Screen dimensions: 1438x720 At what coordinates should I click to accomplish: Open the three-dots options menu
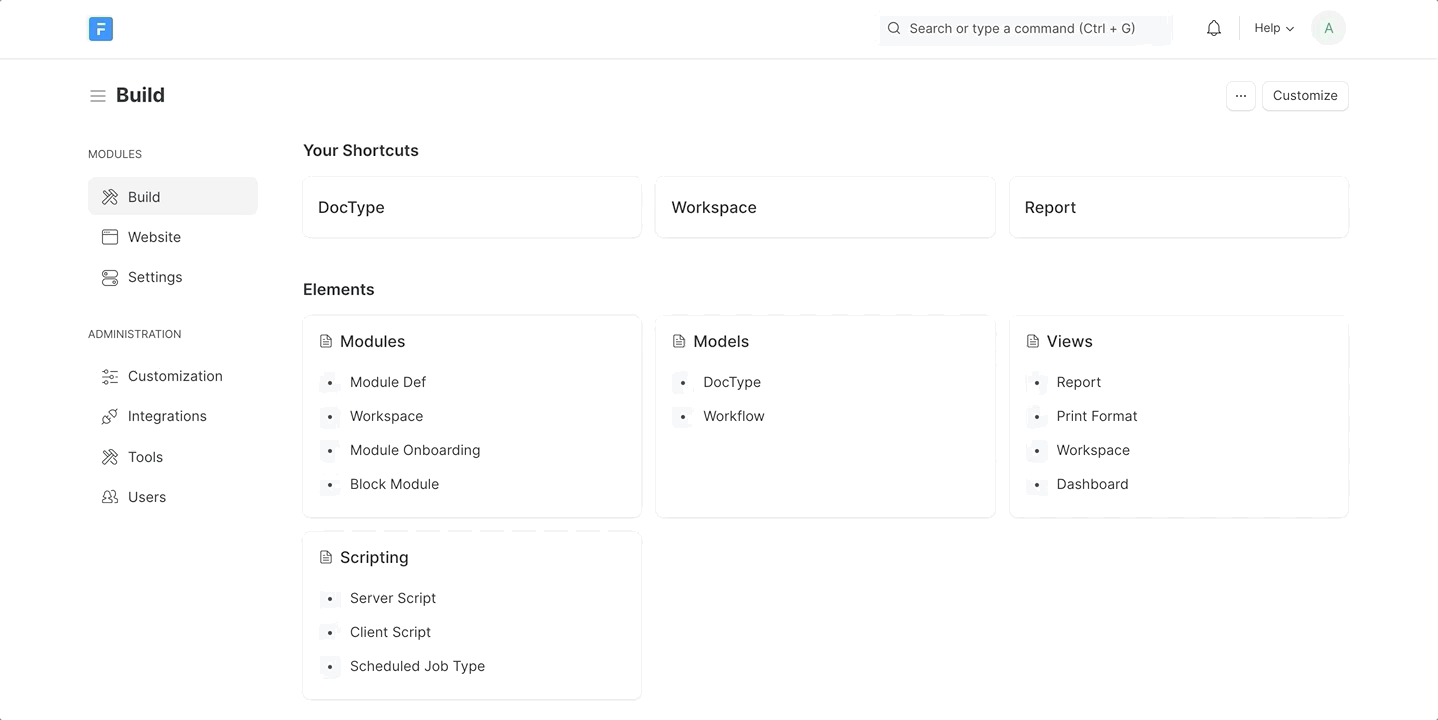point(1240,96)
